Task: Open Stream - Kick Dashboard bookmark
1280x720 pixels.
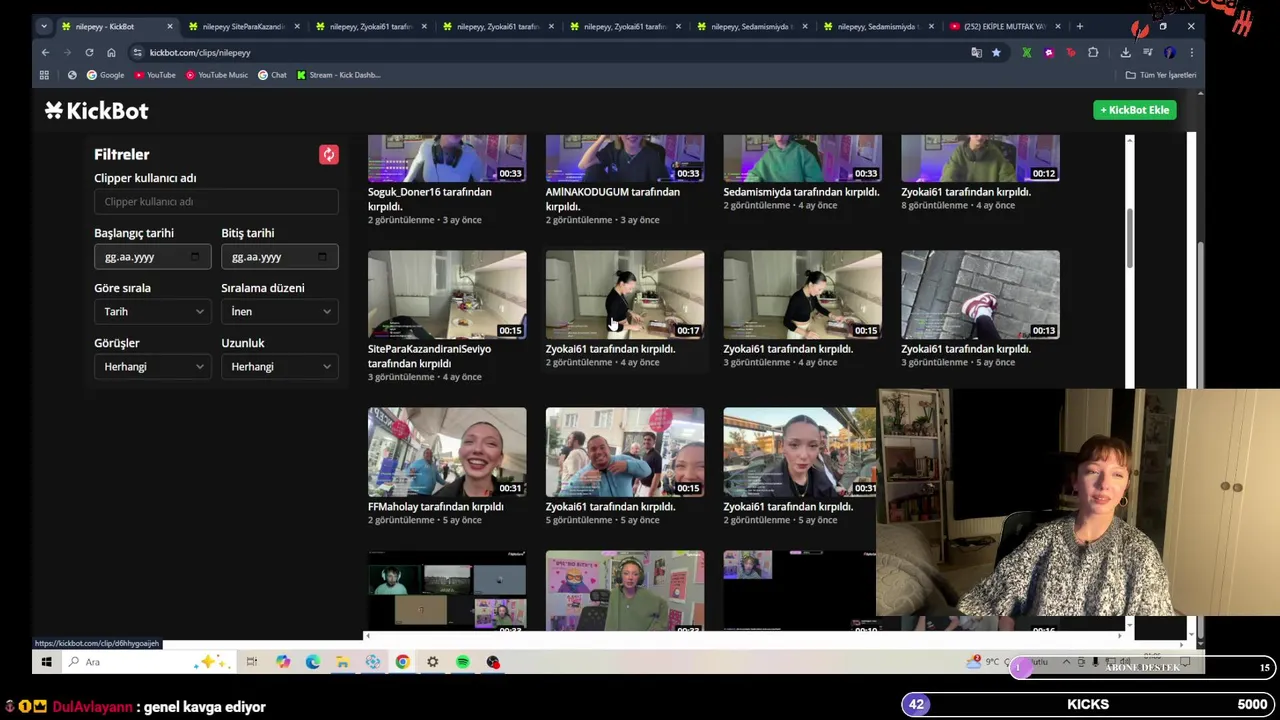Action: [338, 75]
